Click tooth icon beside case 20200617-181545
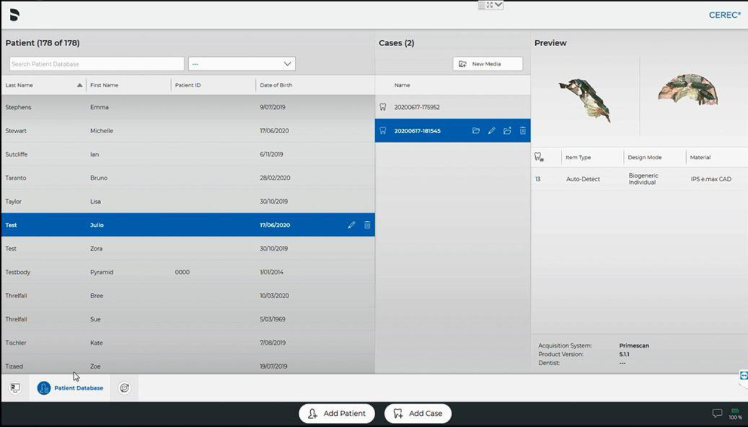748x427 pixels. point(383,130)
